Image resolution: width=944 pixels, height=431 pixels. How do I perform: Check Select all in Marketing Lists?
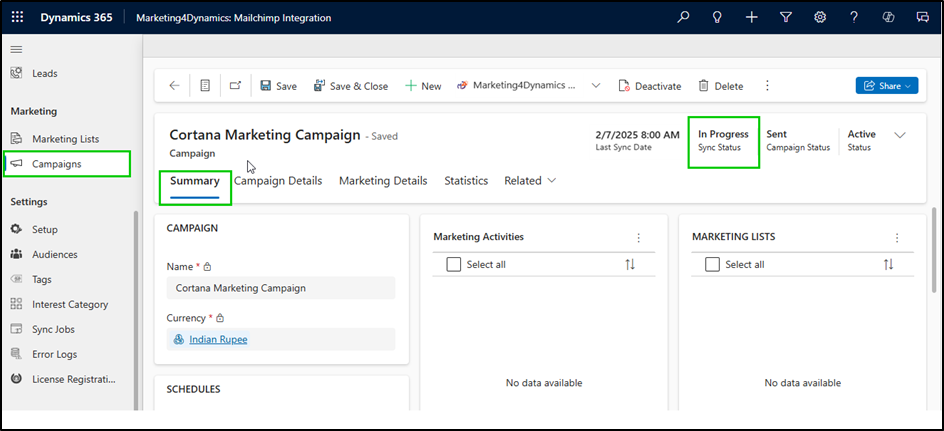[x=713, y=264]
